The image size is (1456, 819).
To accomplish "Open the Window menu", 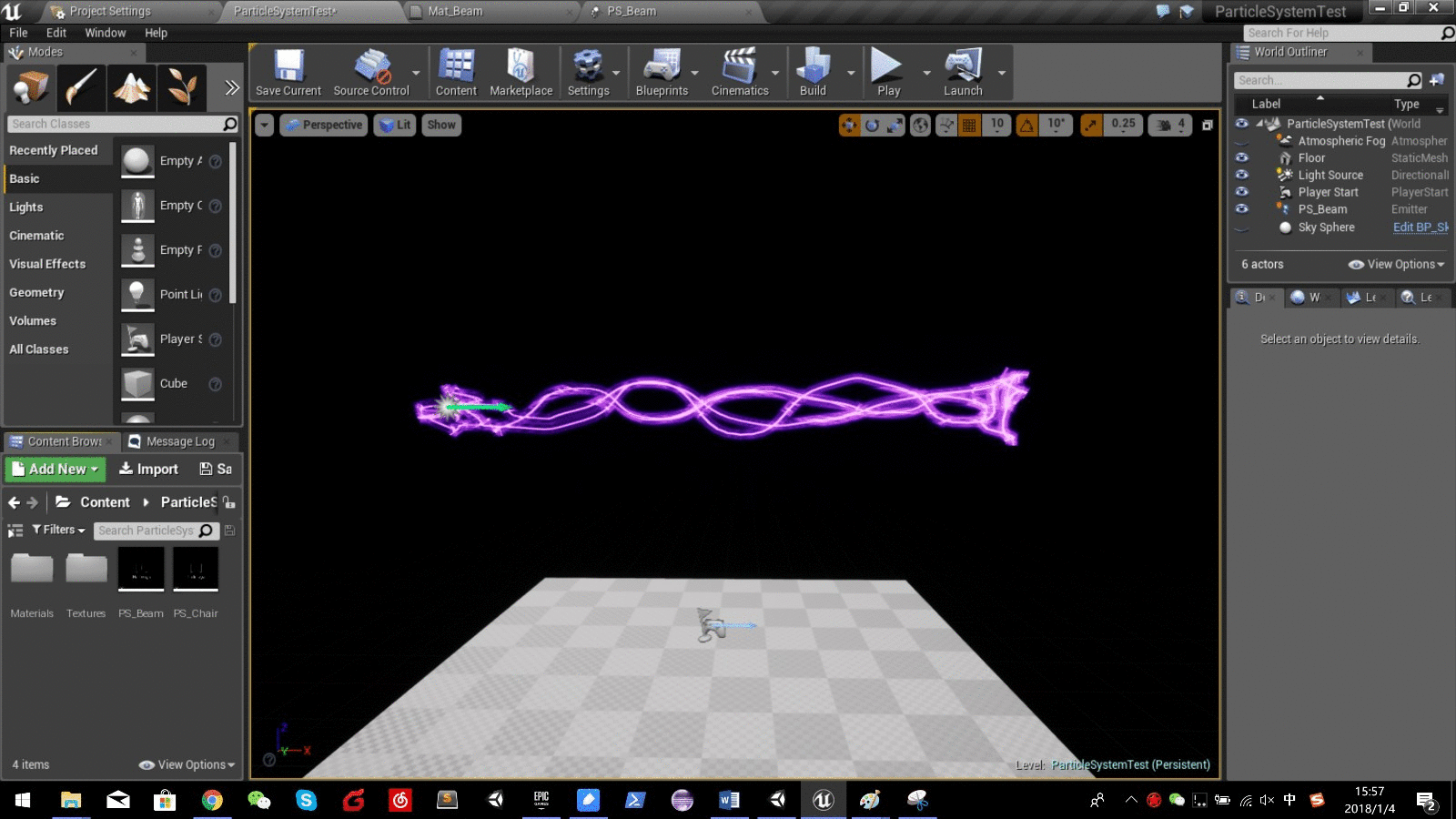I will 106,33.
